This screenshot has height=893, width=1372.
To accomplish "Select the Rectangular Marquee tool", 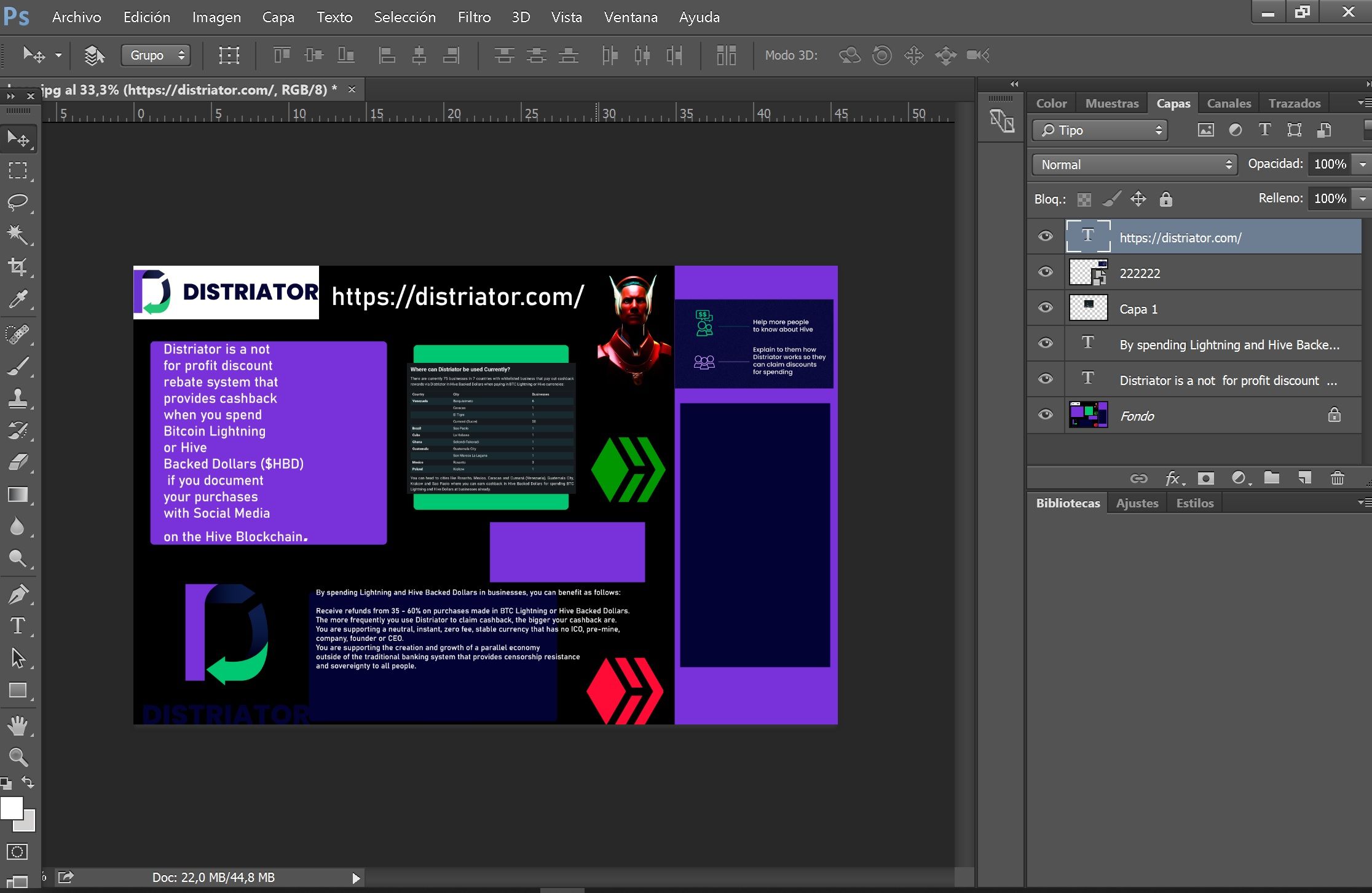I will pyautogui.click(x=18, y=170).
